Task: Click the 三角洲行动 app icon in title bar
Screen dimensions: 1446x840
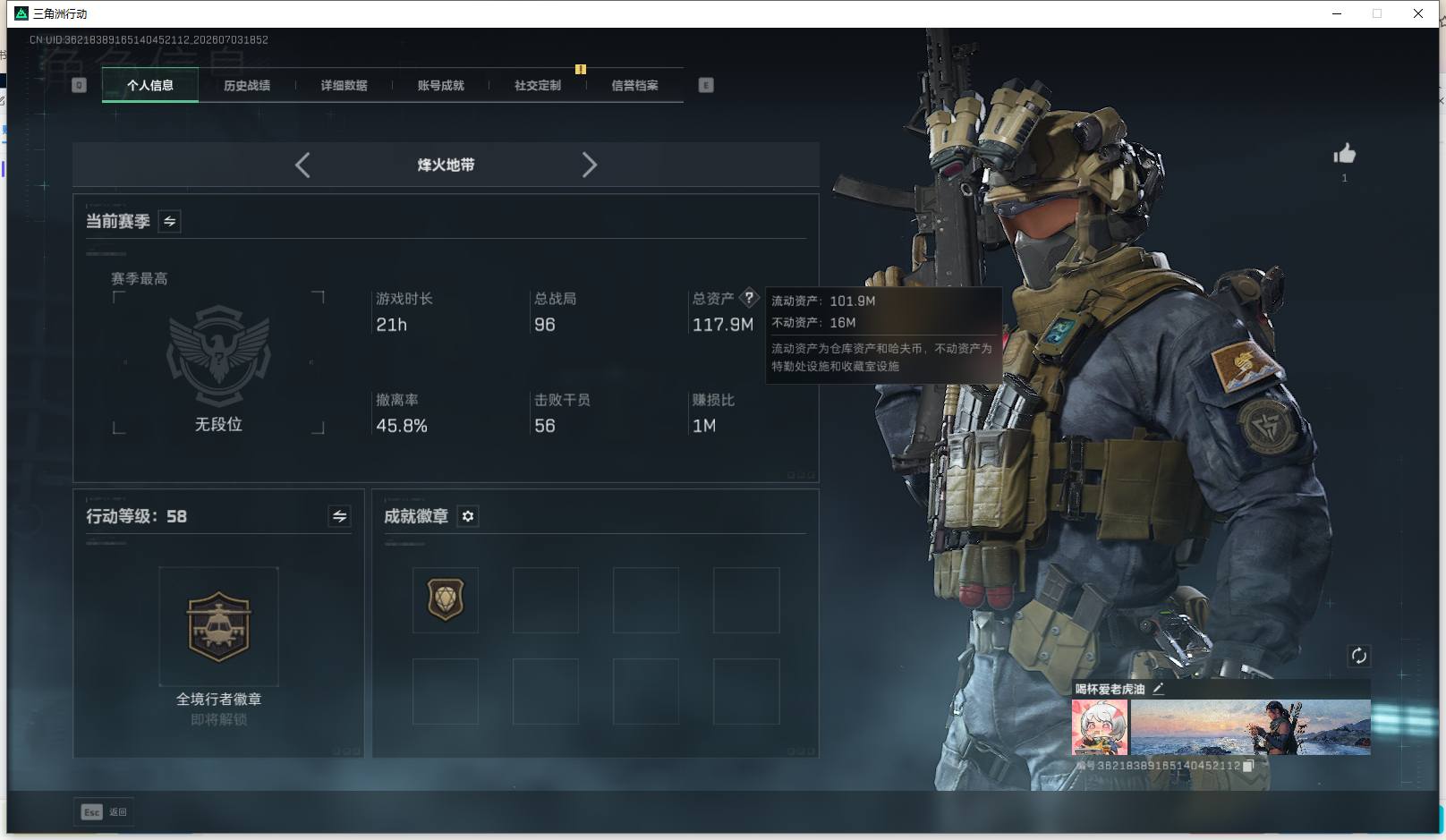Action: point(21,13)
